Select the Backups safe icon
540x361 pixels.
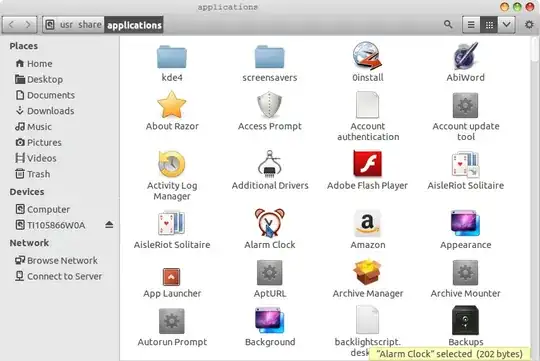point(465,320)
